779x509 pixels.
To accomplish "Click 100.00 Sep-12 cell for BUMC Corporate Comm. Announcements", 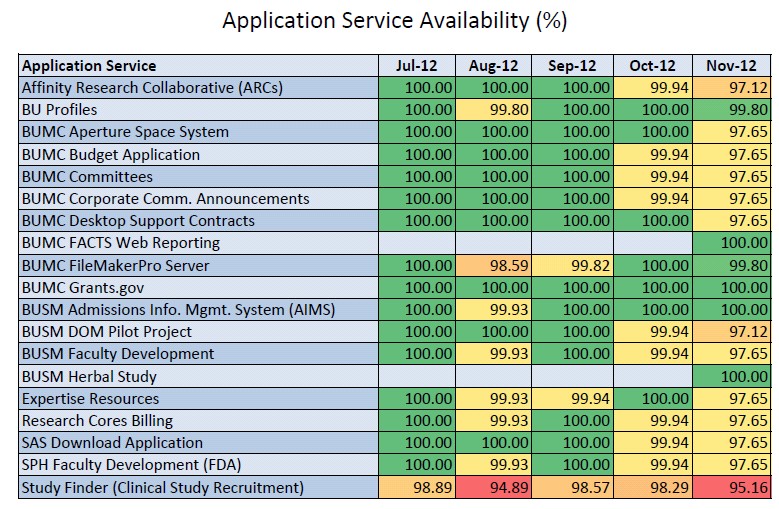I will 572,198.
